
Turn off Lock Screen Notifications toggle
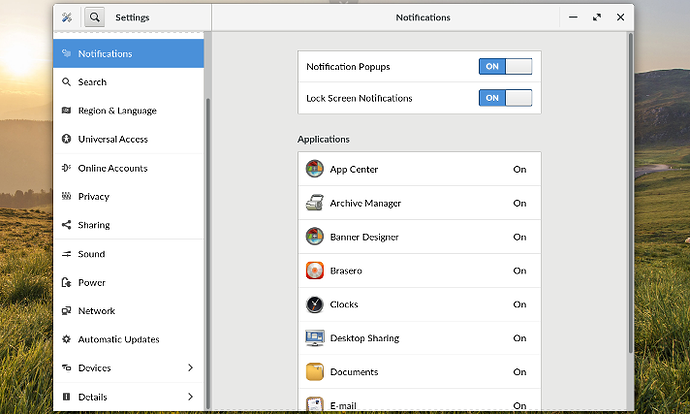pyautogui.click(x=505, y=98)
